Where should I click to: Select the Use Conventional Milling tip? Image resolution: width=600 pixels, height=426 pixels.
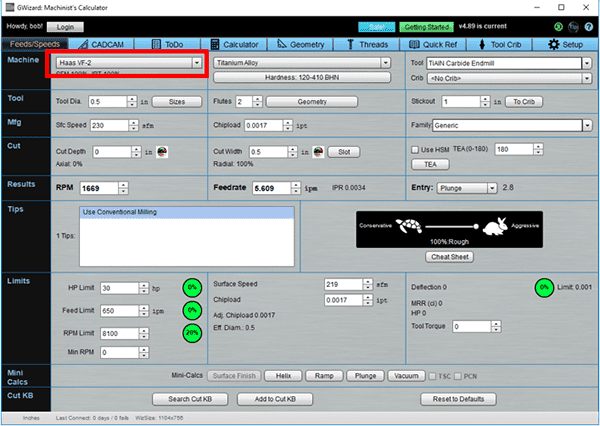[187, 212]
